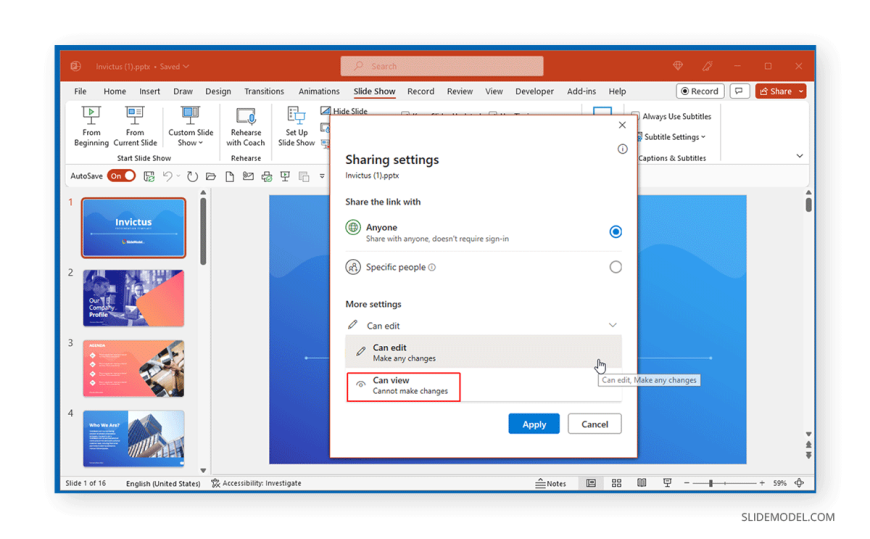The image size is (870, 539).
Task: Open Rehearse with Coach
Action: point(245,126)
